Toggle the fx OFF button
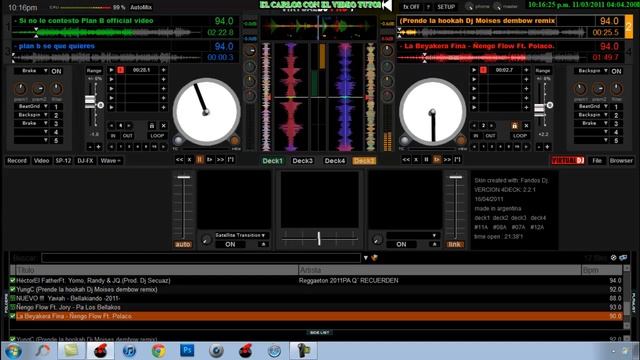640x360 pixels. 411,7
